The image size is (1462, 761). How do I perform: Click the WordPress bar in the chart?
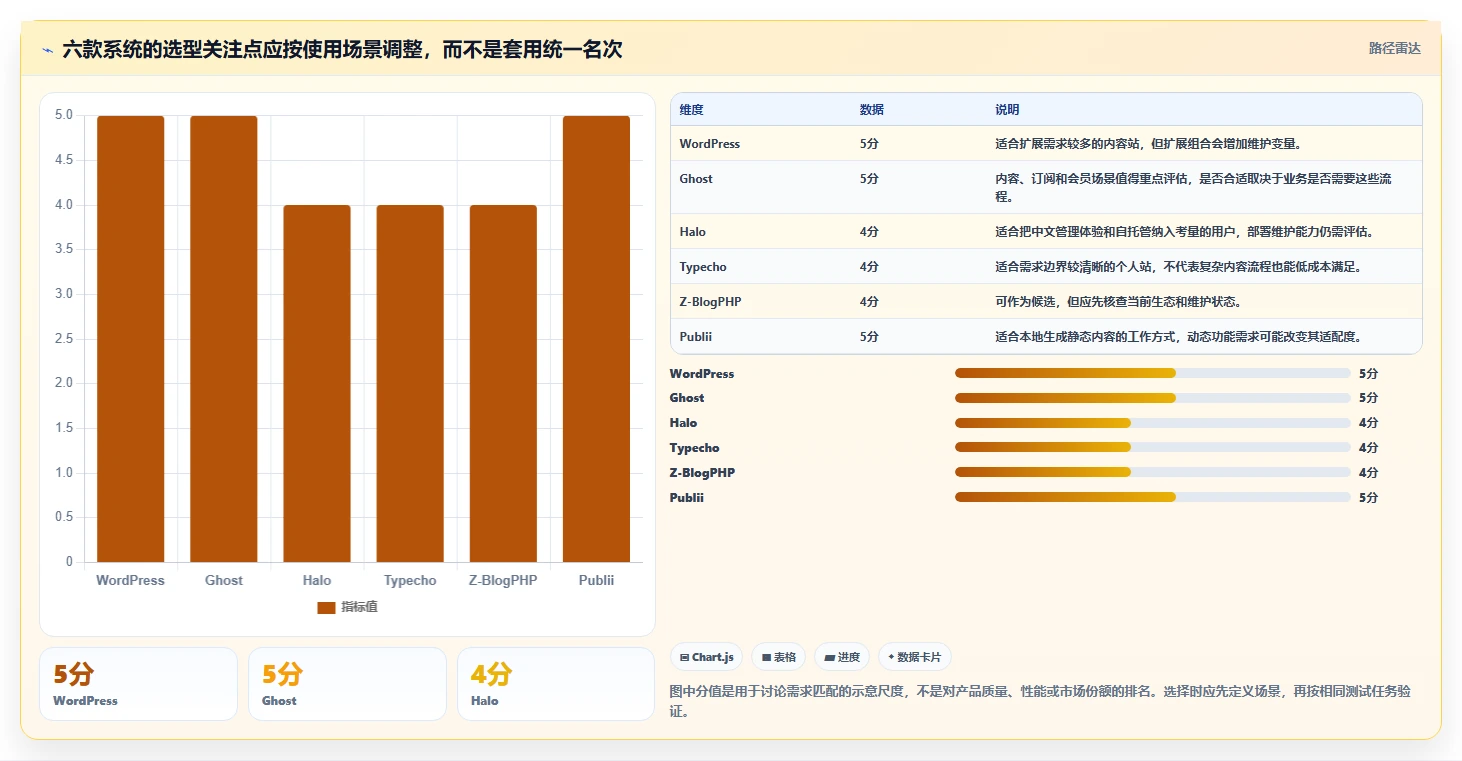coord(130,339)
